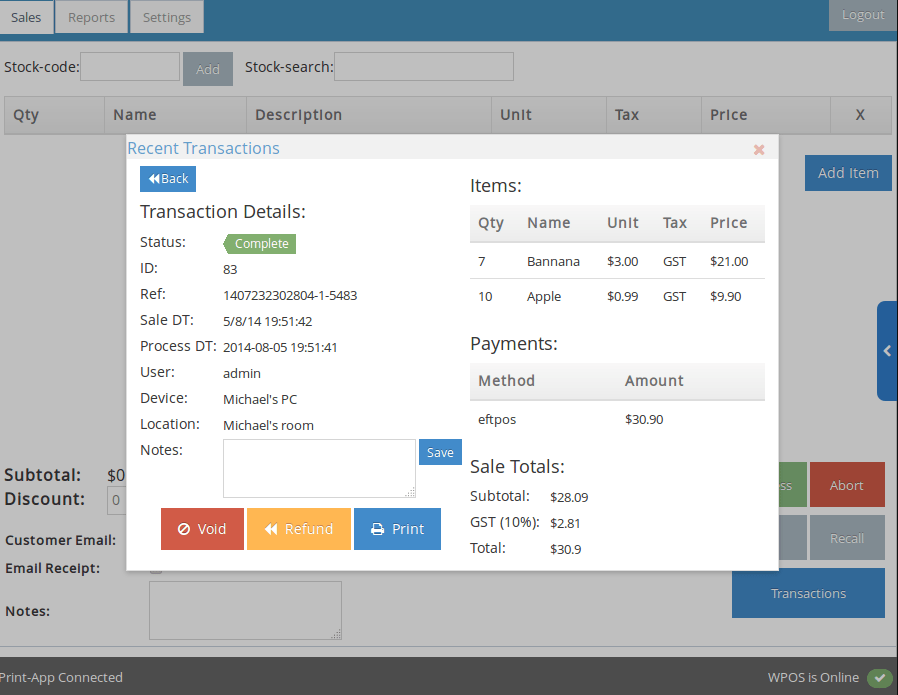Open the Transactions list button
Screen dimensions: 898x695
click(808, 593)
